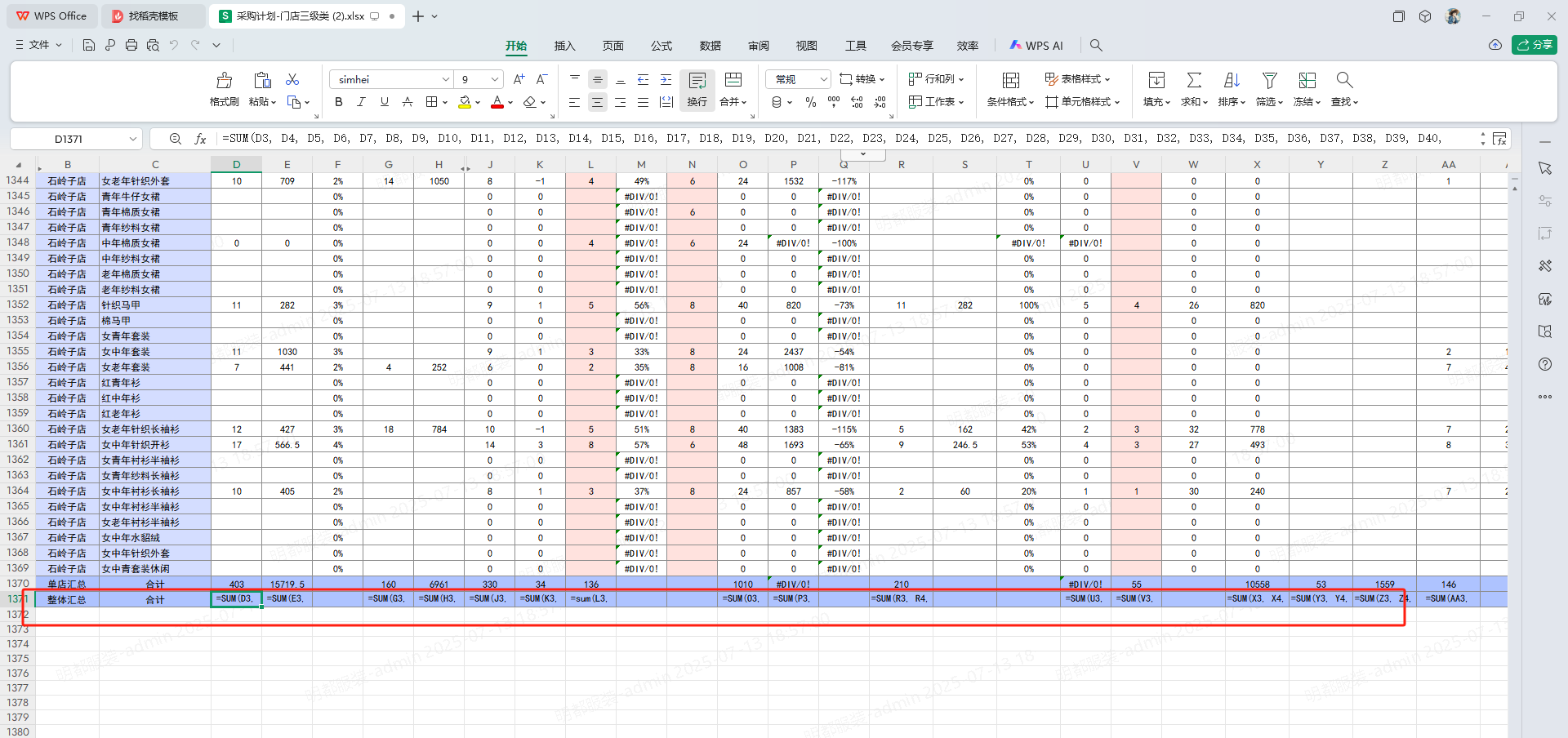This screenshot has width=1568, height=738.
Task: Select cell containing 整体汇总
Action: pyautogui.click(x=67, y=599)
